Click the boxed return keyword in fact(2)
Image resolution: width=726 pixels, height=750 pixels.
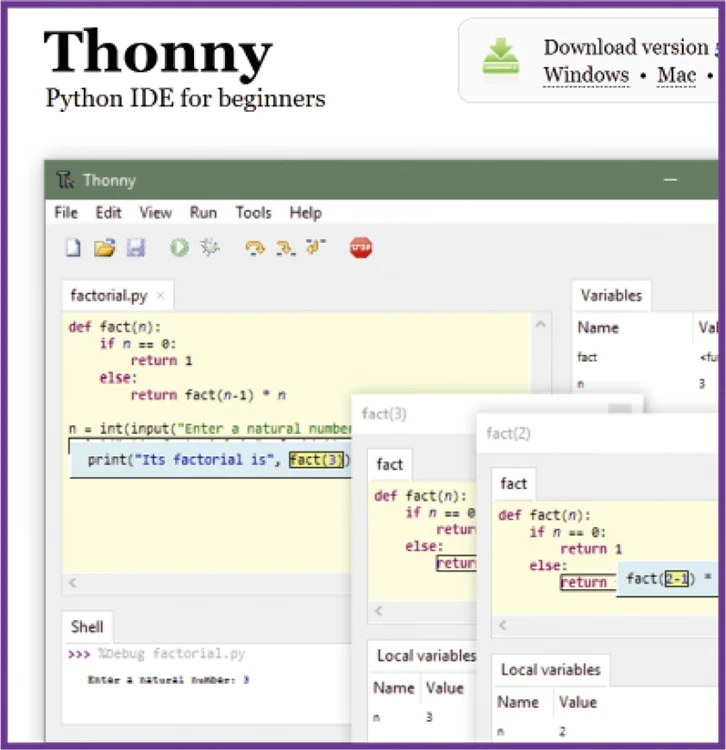pyautogui.click(x=583, y=582)
